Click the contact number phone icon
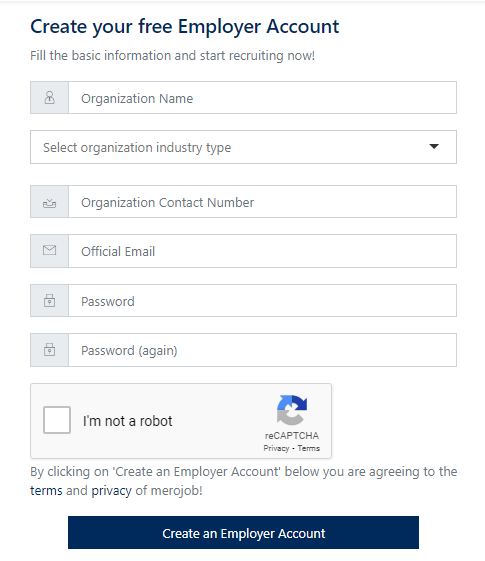 pos(49,203)
